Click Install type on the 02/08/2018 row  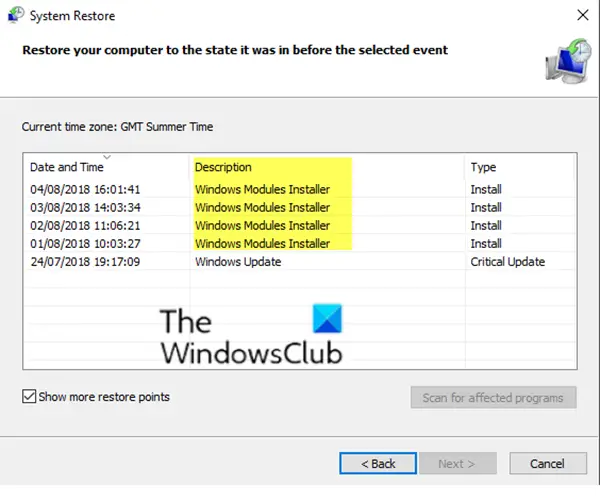coord(486,225)
